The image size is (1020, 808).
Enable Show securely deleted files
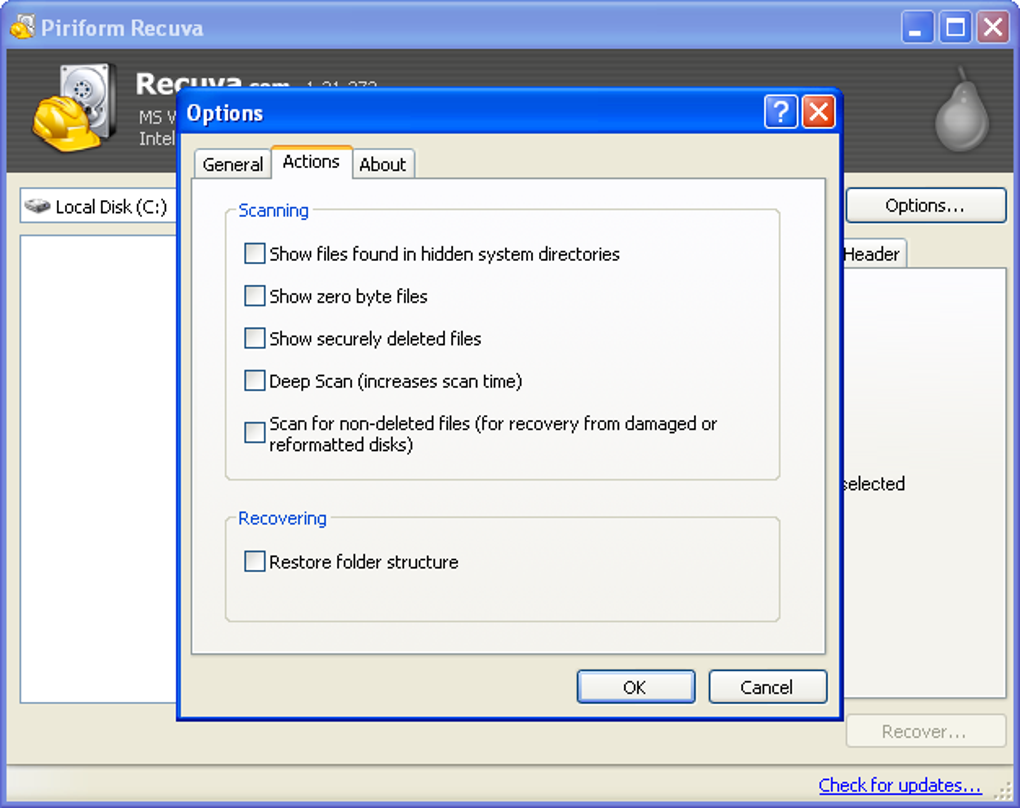coord(254,338)
